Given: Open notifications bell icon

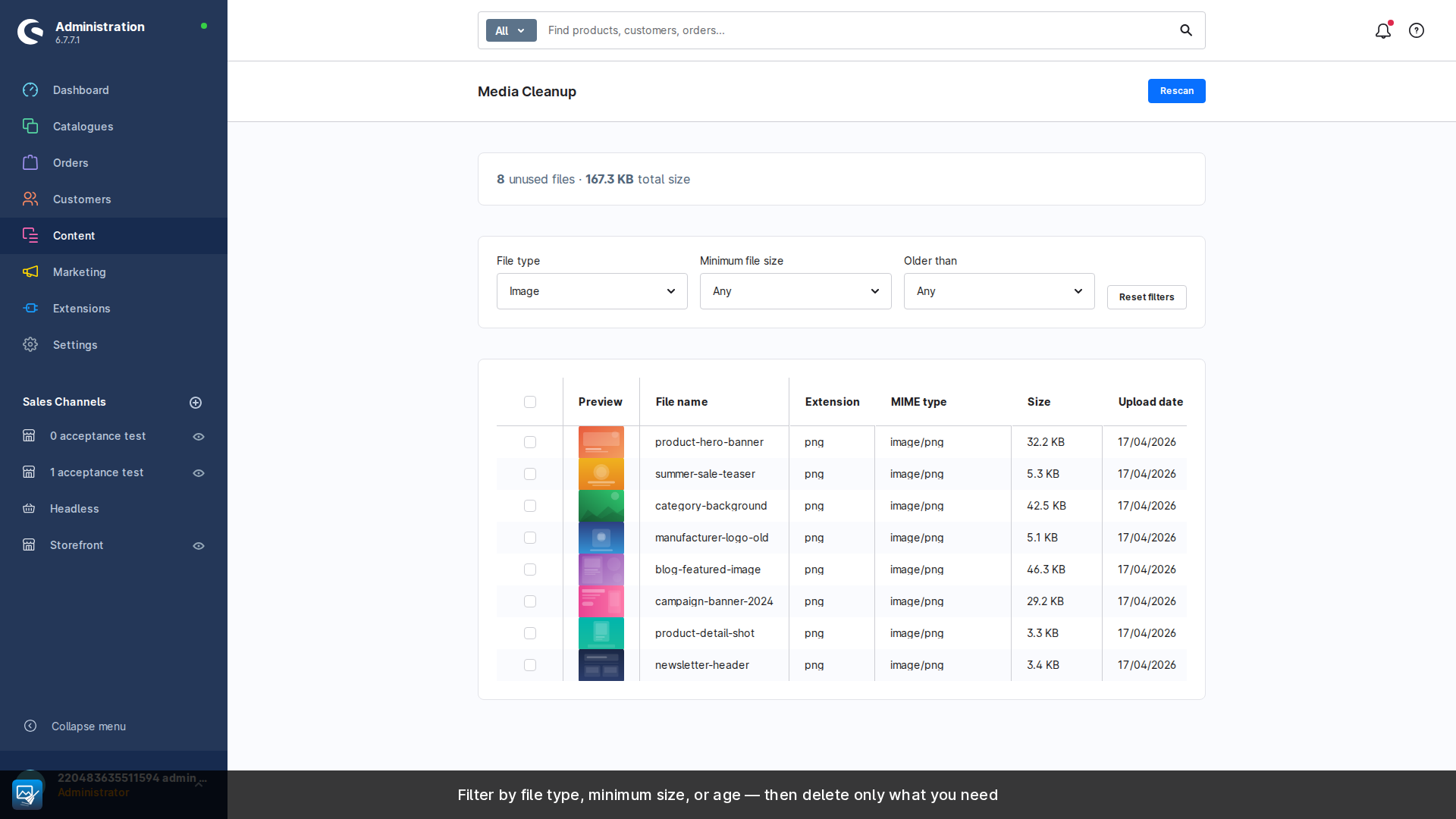Looking at the screenshot, I should [1382, 31].
